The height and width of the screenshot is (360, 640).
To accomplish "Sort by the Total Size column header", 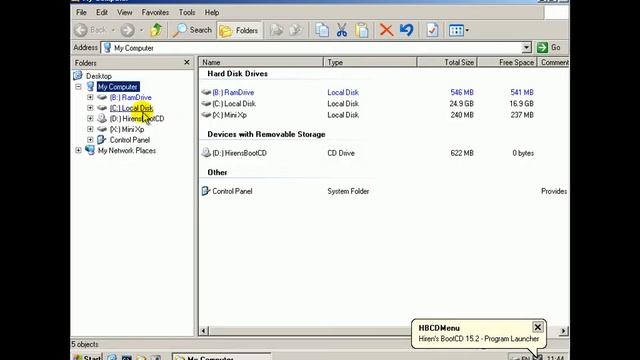I will point(447,62).
